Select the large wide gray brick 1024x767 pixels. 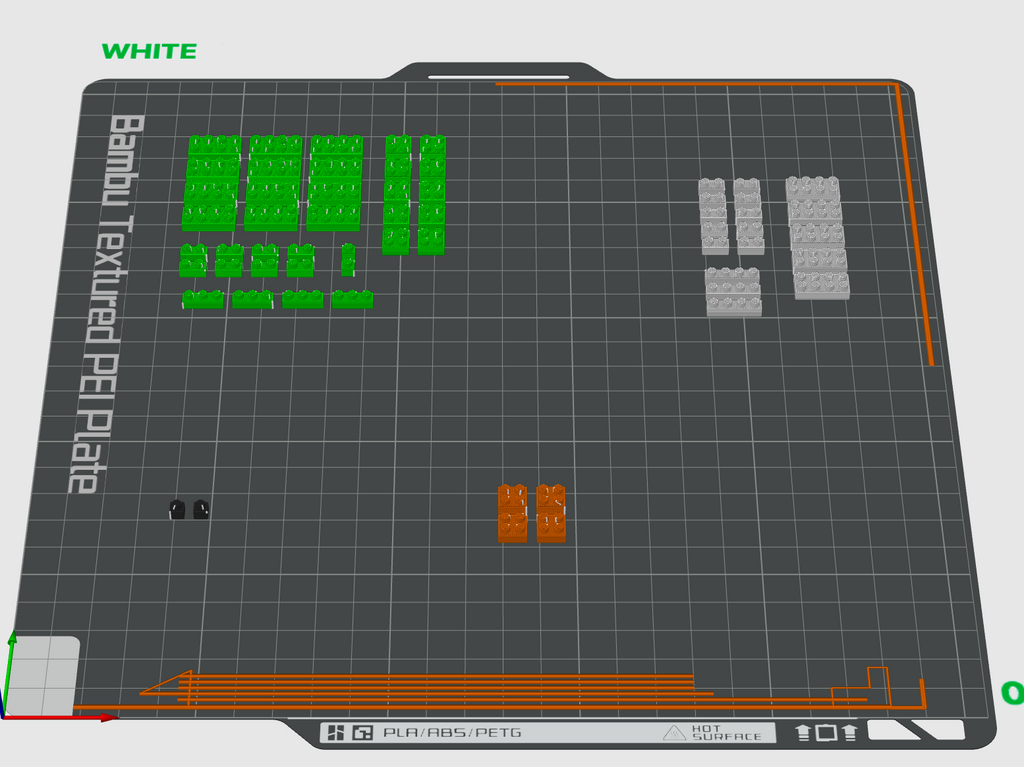pyautogui.click(x=818, y=238)
